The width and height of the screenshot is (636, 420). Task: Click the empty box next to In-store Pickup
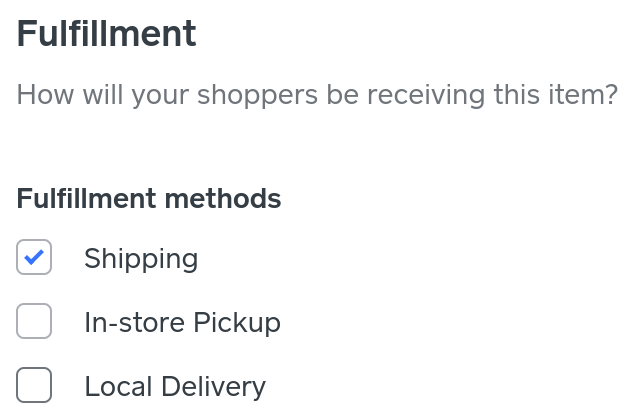coord(34,322)
